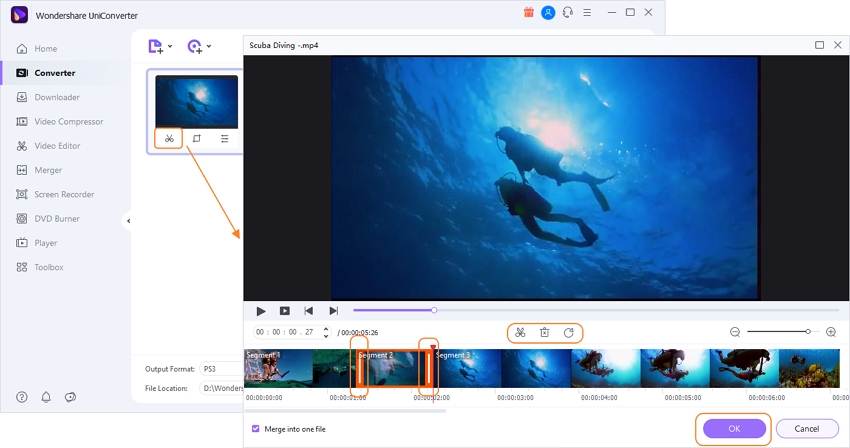Click the effects sliders icon under thumbnail
Viewport: 850px width, 448px height.
224,139
